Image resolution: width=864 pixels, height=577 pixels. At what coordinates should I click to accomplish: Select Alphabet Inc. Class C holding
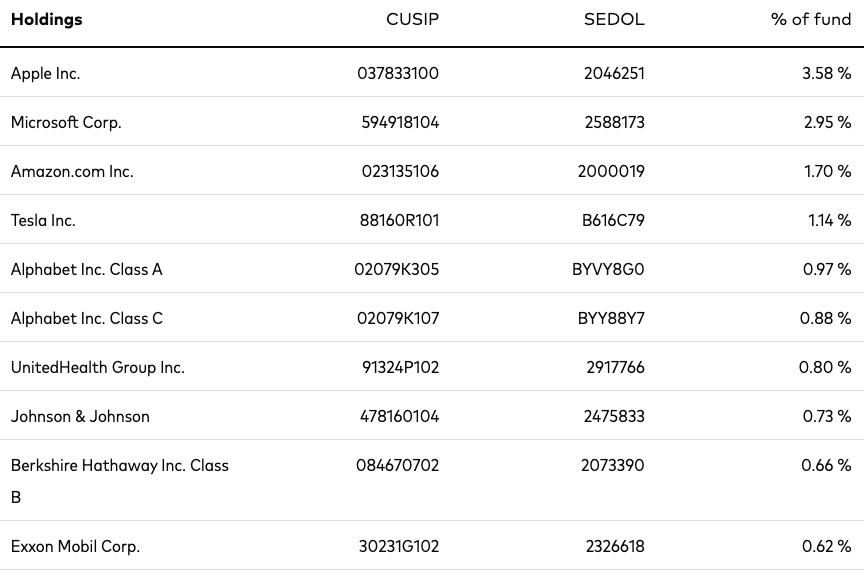87,319
